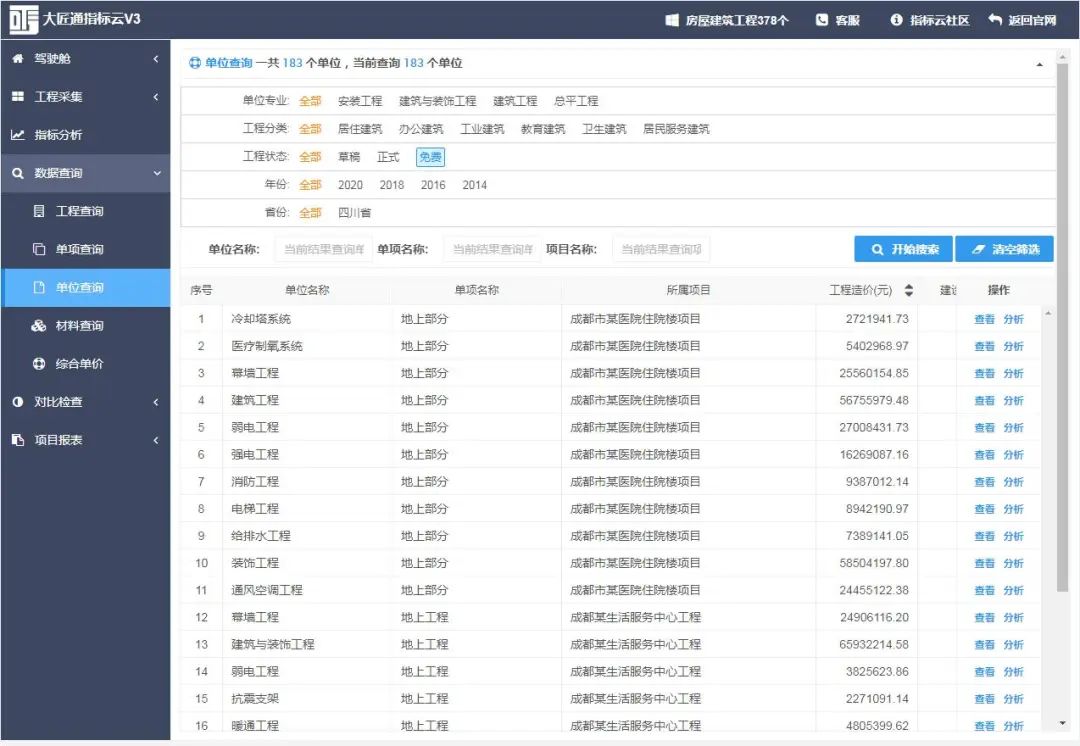Screen dimensions: 1080x746
Task: Click the 清空筛选 button
Action: [x=1004, y=249]
